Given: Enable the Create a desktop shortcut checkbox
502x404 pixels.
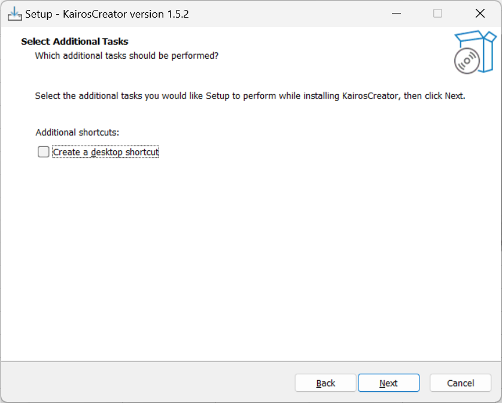Looking at the screenshot, I should (x=43, y=152).
